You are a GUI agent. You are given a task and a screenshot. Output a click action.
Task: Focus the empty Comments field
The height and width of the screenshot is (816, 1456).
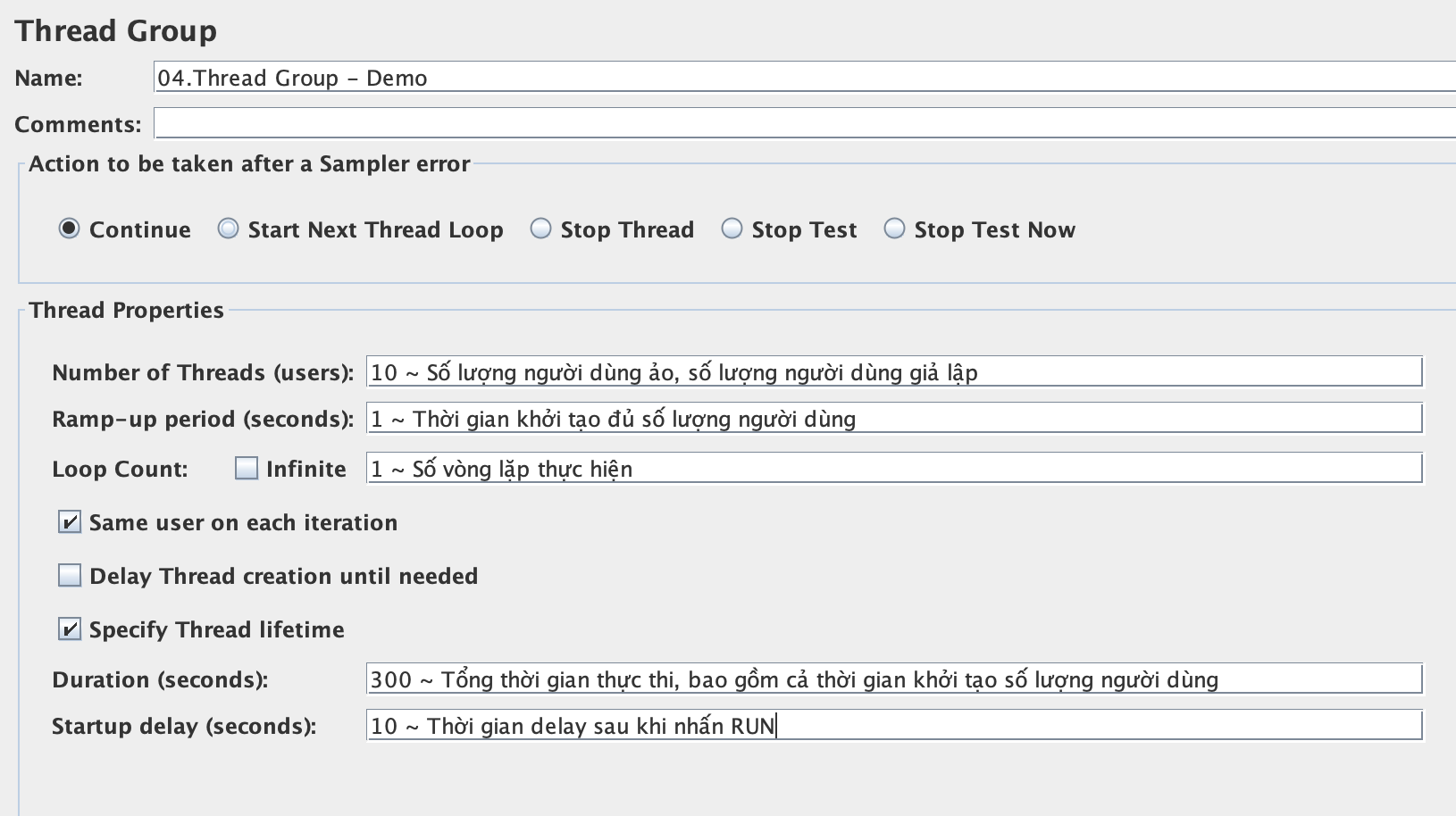804,124
